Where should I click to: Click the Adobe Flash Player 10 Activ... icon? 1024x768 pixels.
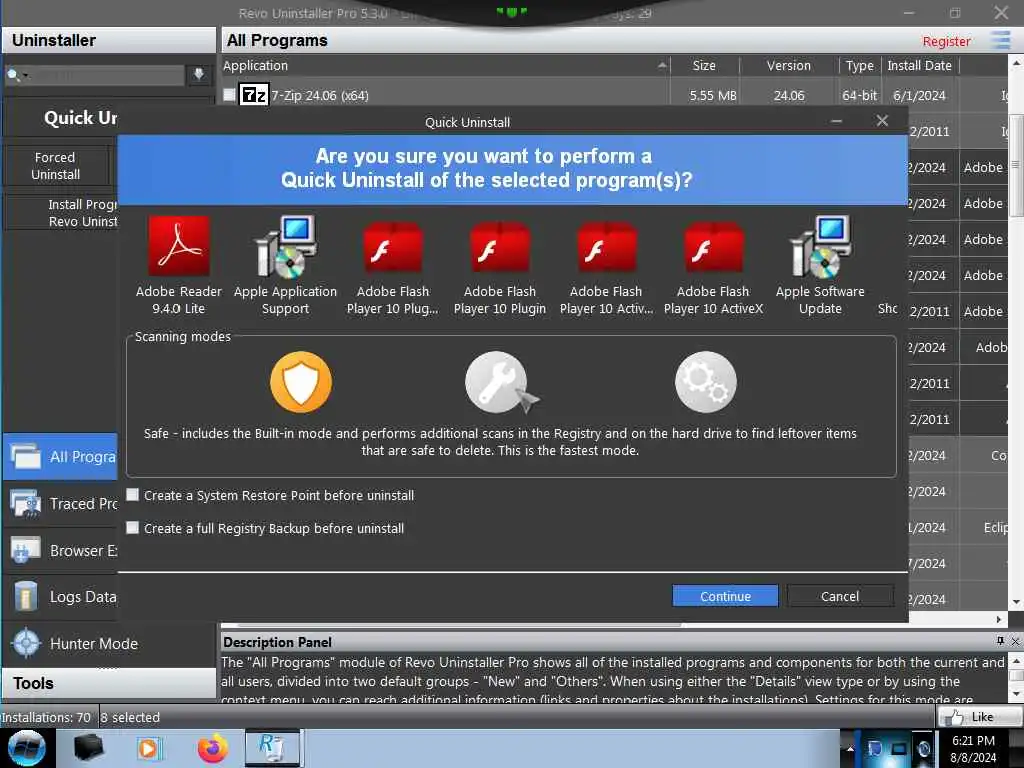[x=606, y=247]
